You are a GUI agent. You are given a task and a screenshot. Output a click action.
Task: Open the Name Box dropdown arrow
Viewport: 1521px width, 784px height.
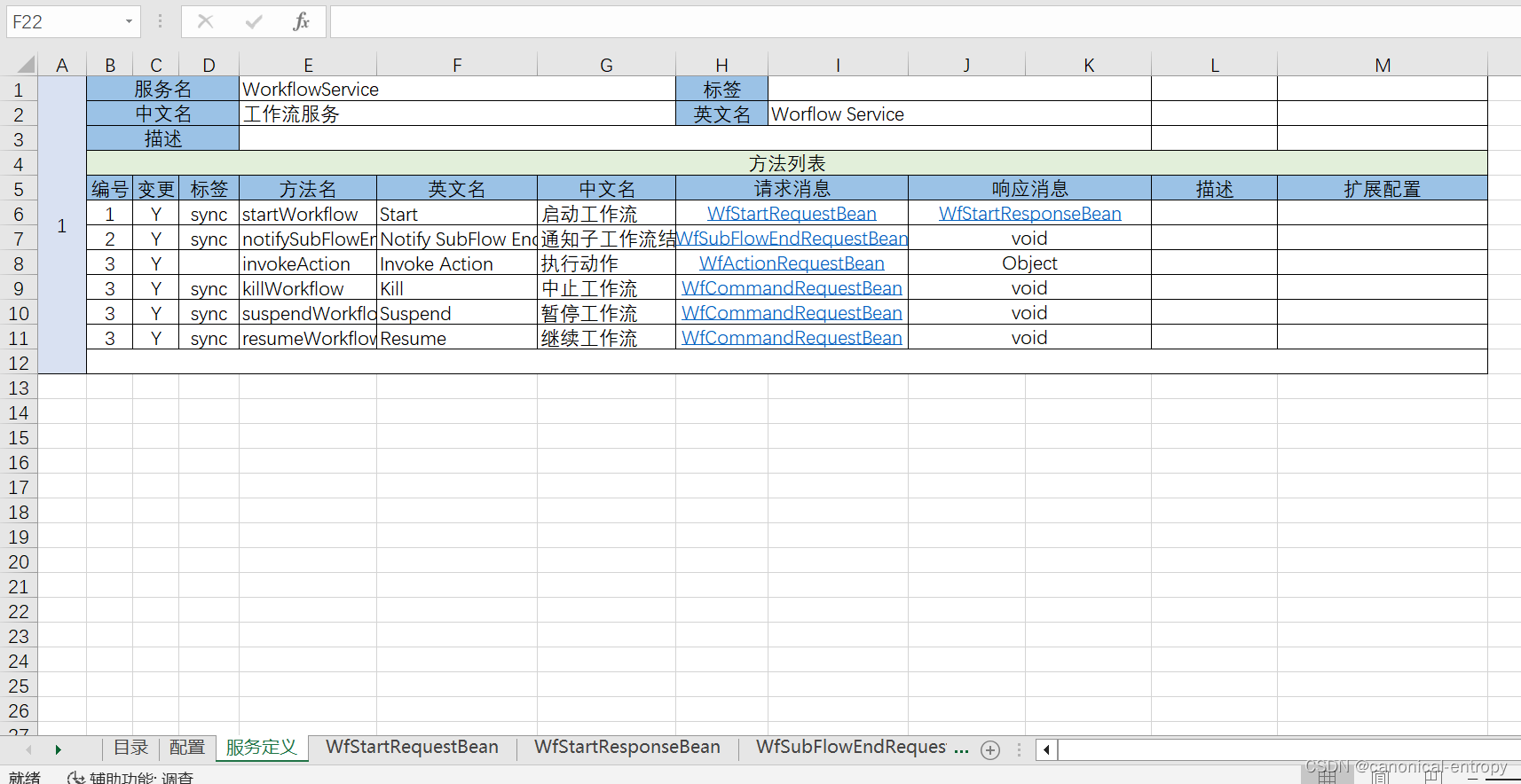coord(129,21)
